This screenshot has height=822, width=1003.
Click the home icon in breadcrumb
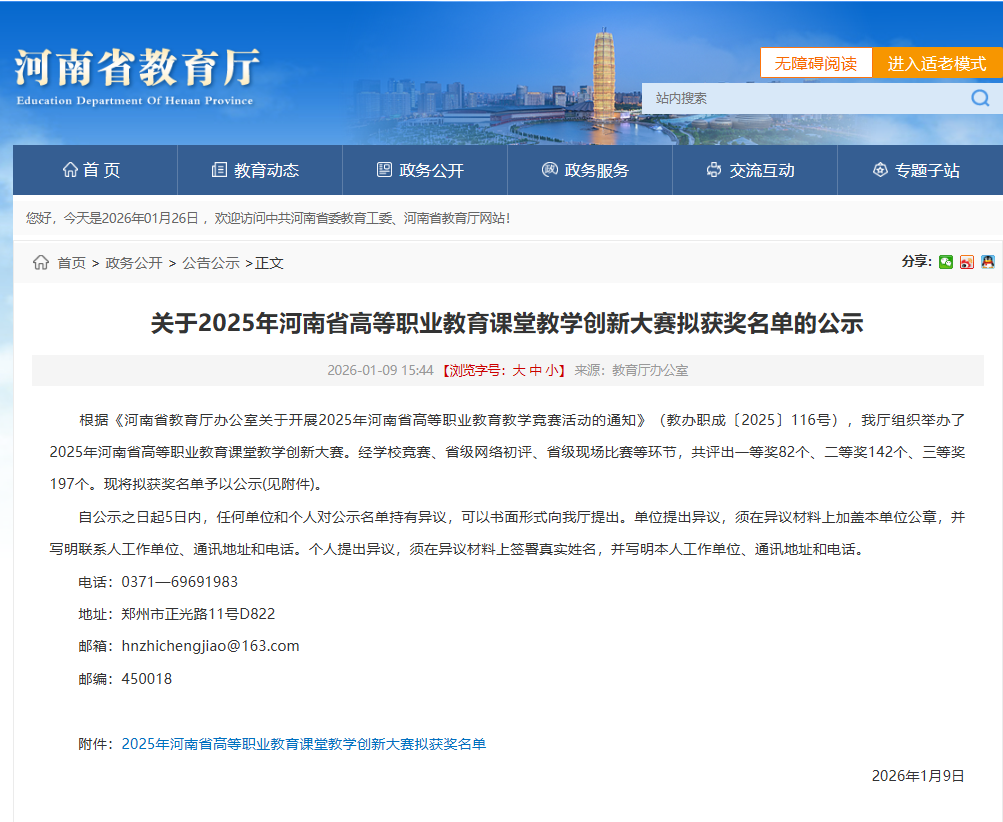tap(41, 263)
